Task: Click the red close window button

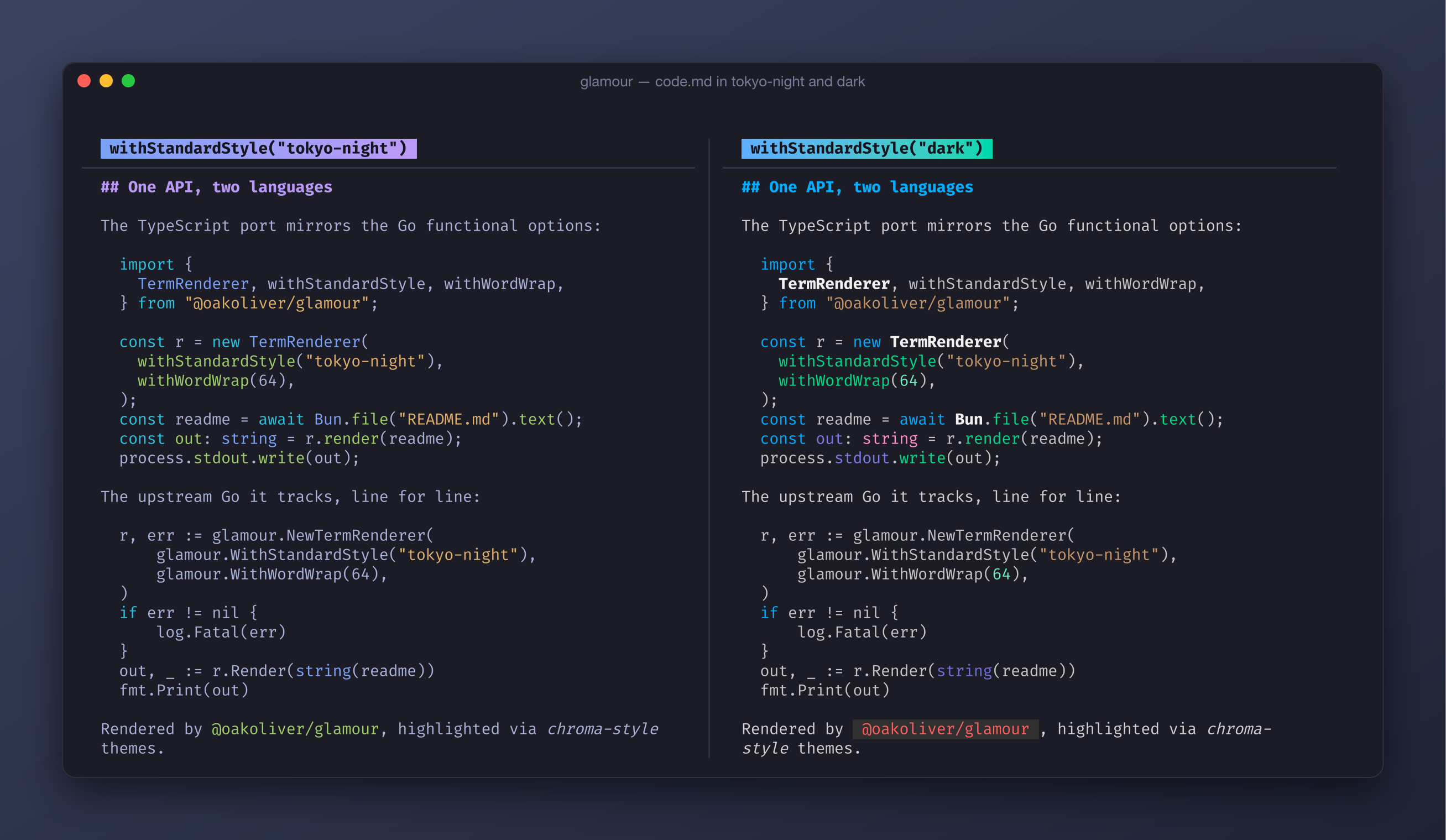Action: coord(84,81)
